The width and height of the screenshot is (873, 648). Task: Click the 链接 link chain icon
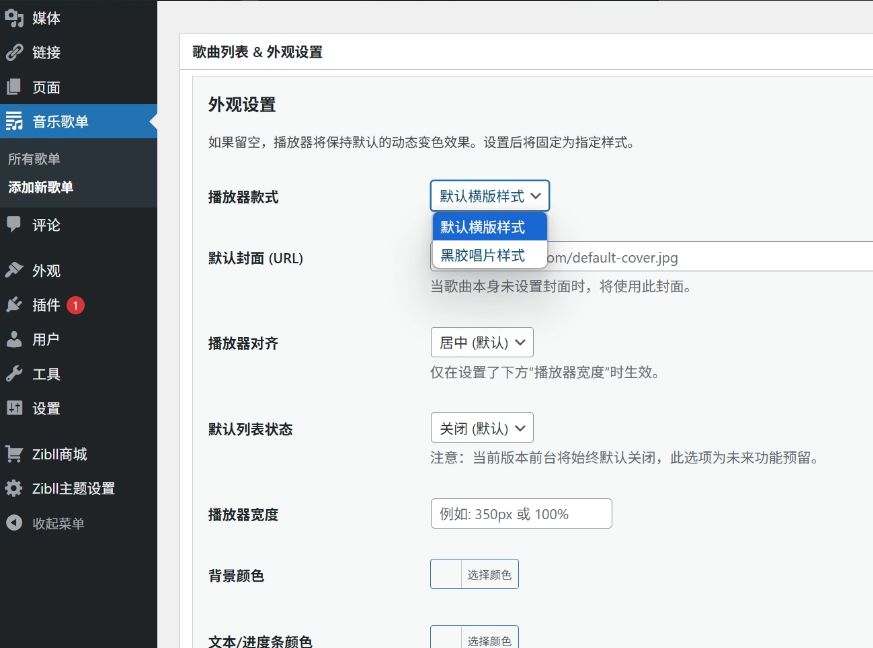14,52
